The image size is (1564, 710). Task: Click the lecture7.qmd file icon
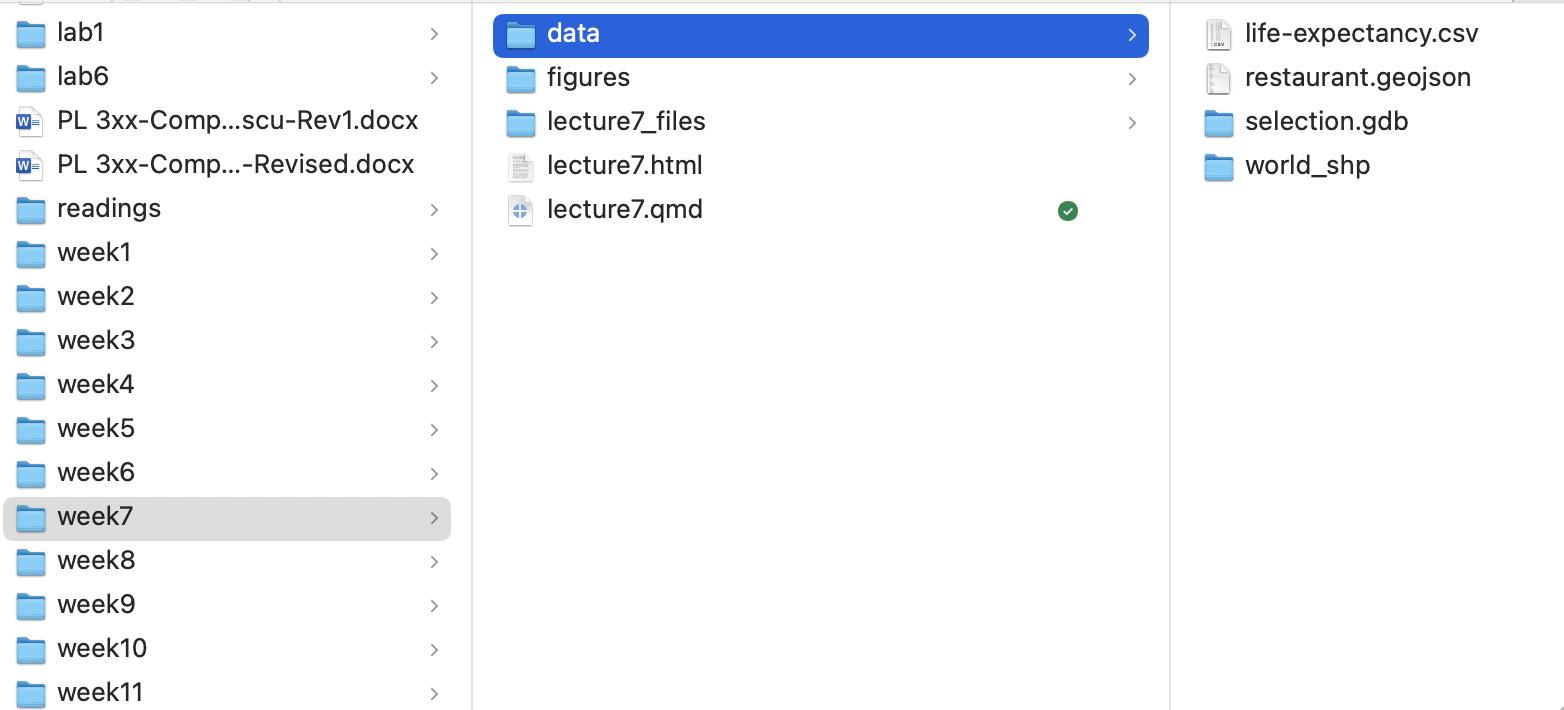click(520, 210)
